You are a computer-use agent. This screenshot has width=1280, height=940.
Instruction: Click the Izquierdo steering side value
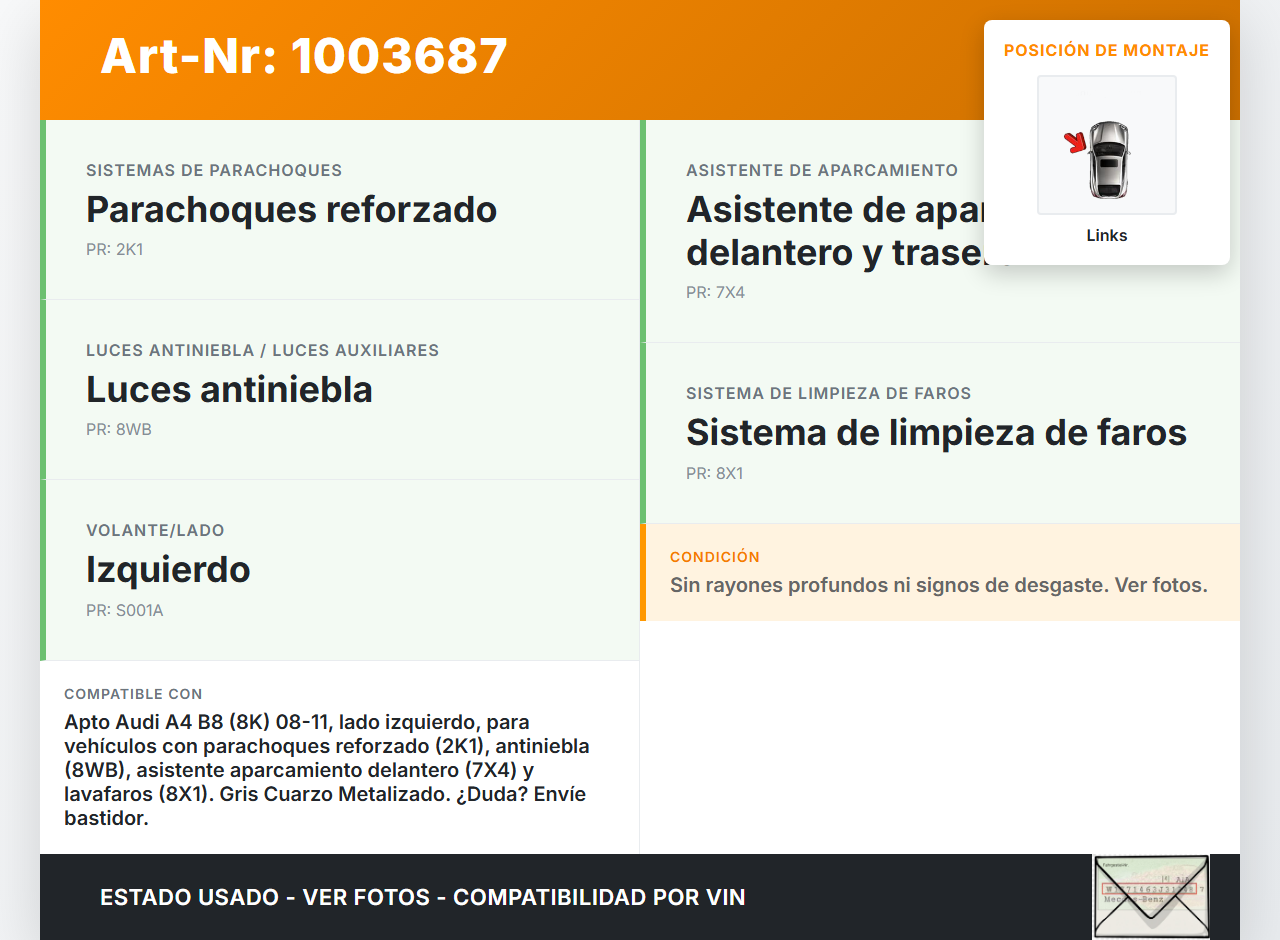pos(168,569)
